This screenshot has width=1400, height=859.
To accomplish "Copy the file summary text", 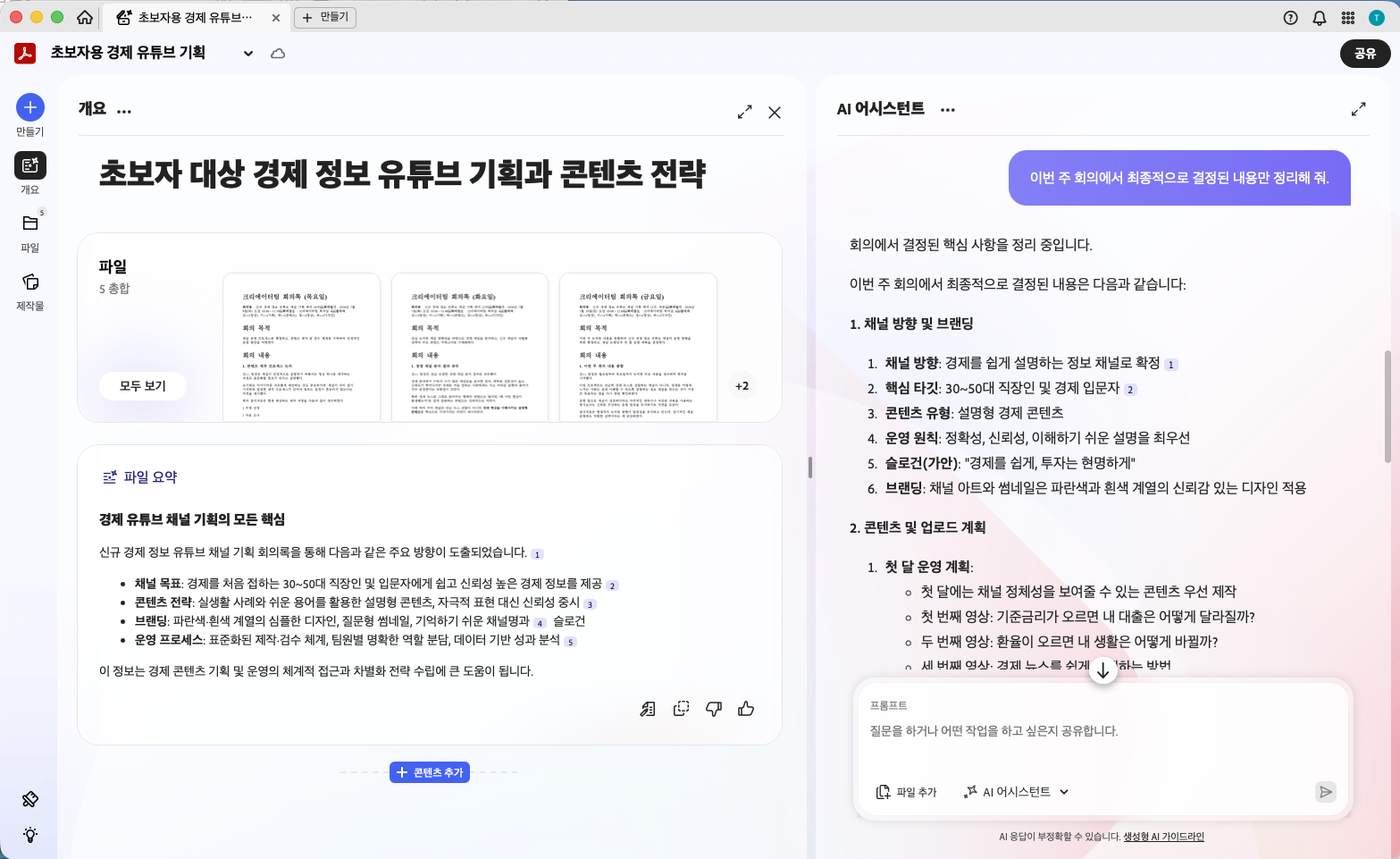I will [681, 709].
